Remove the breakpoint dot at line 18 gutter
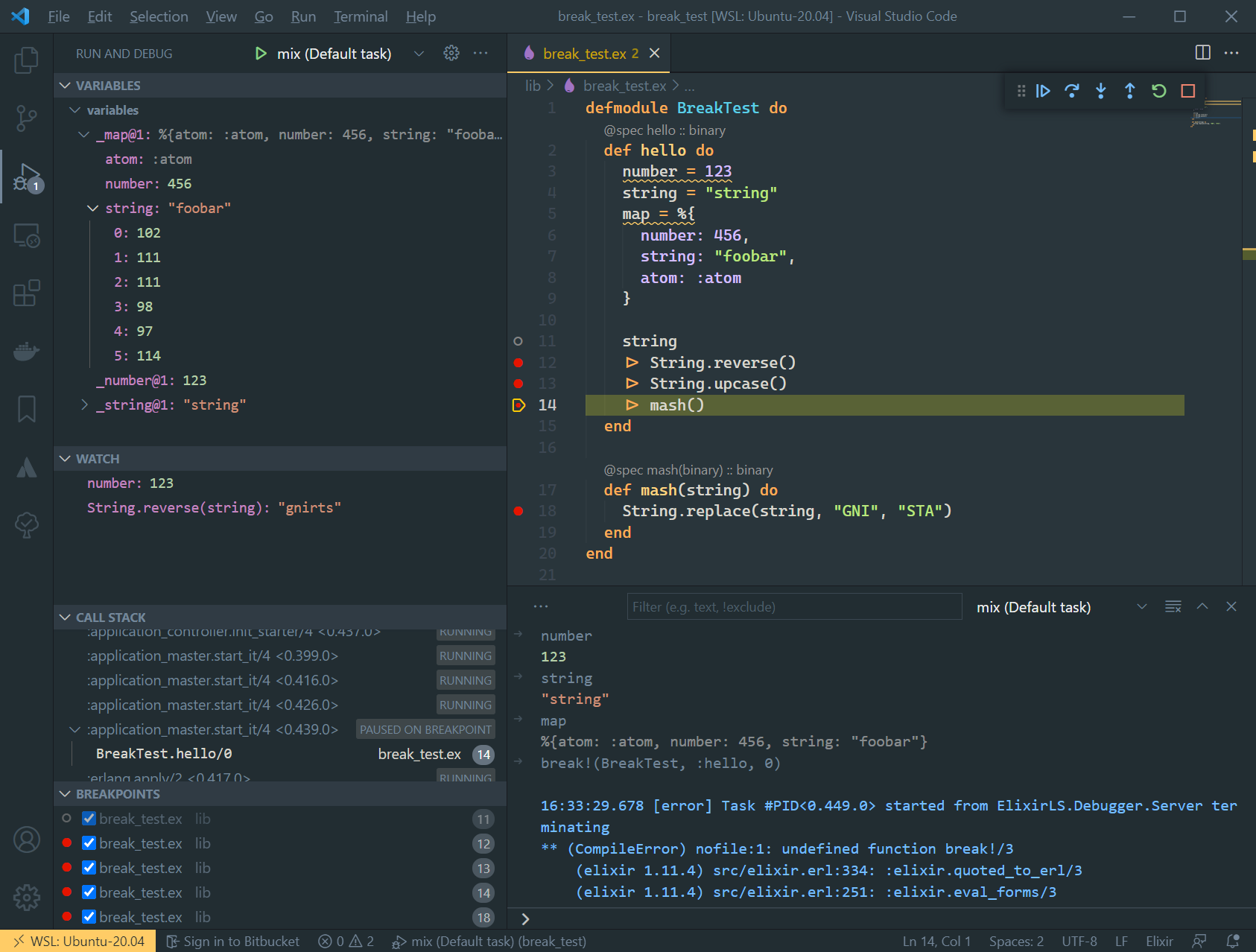Image resolution: width=1256 pixels, height=952 pixels. point(518,511)
